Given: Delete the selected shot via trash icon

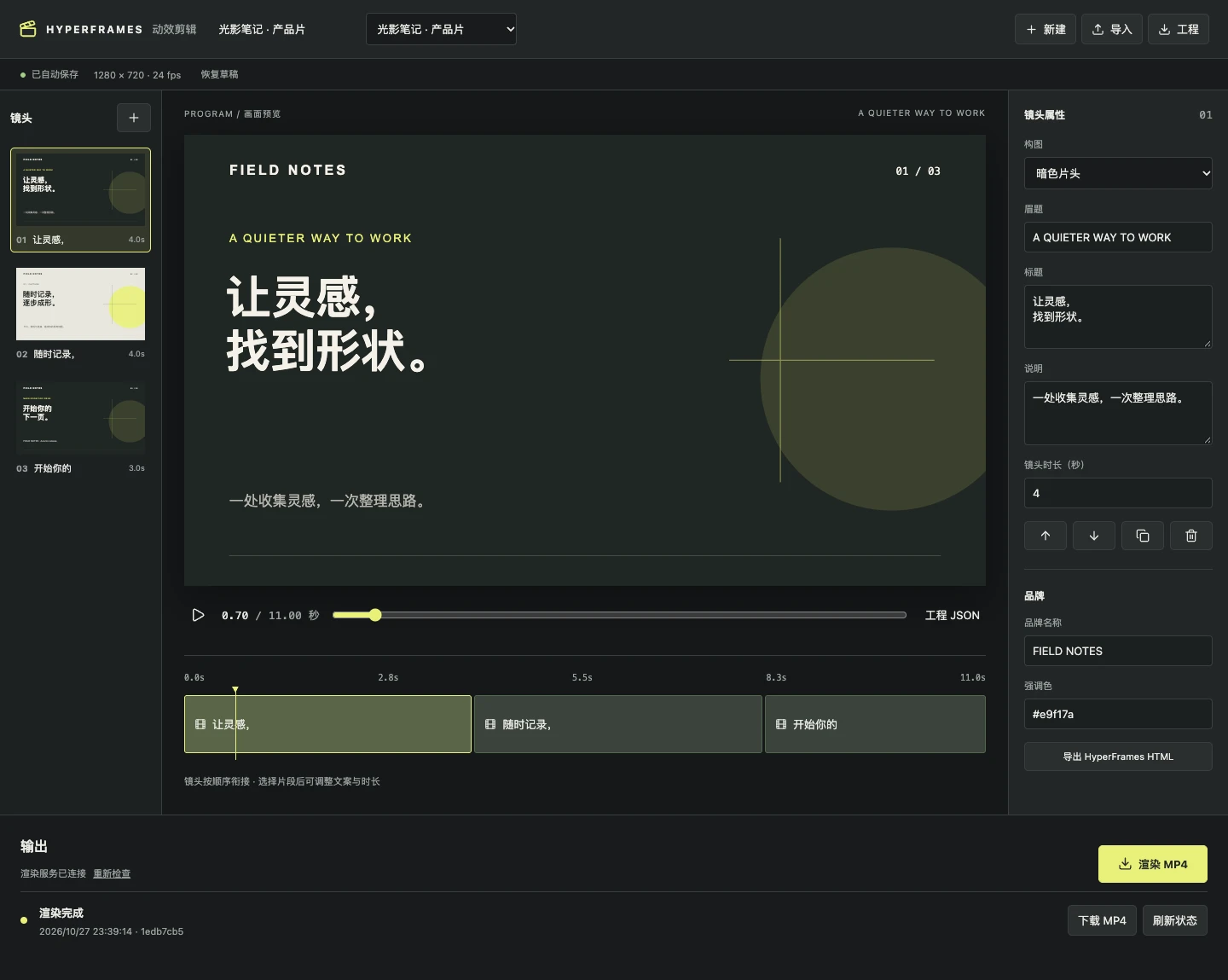Looking at the screenshot, I should tap(1191, 536).
